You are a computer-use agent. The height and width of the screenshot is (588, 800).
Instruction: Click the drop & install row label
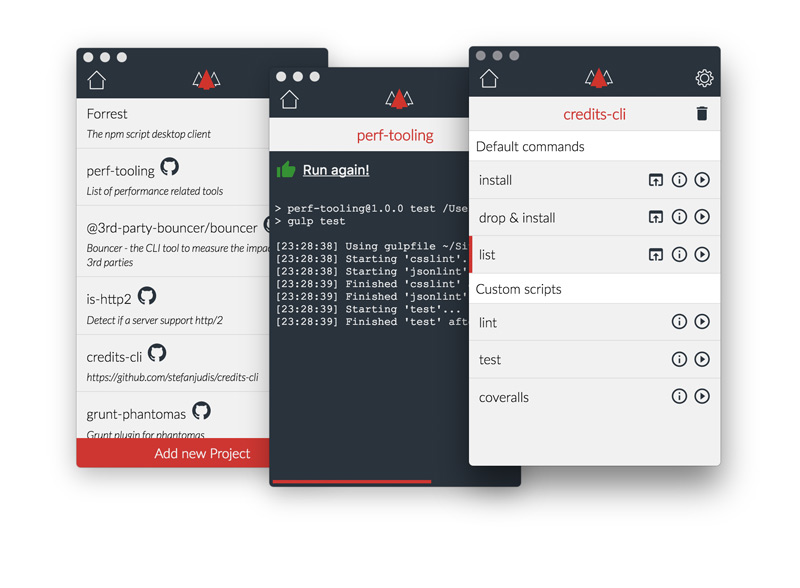click(x=517, y=218)
